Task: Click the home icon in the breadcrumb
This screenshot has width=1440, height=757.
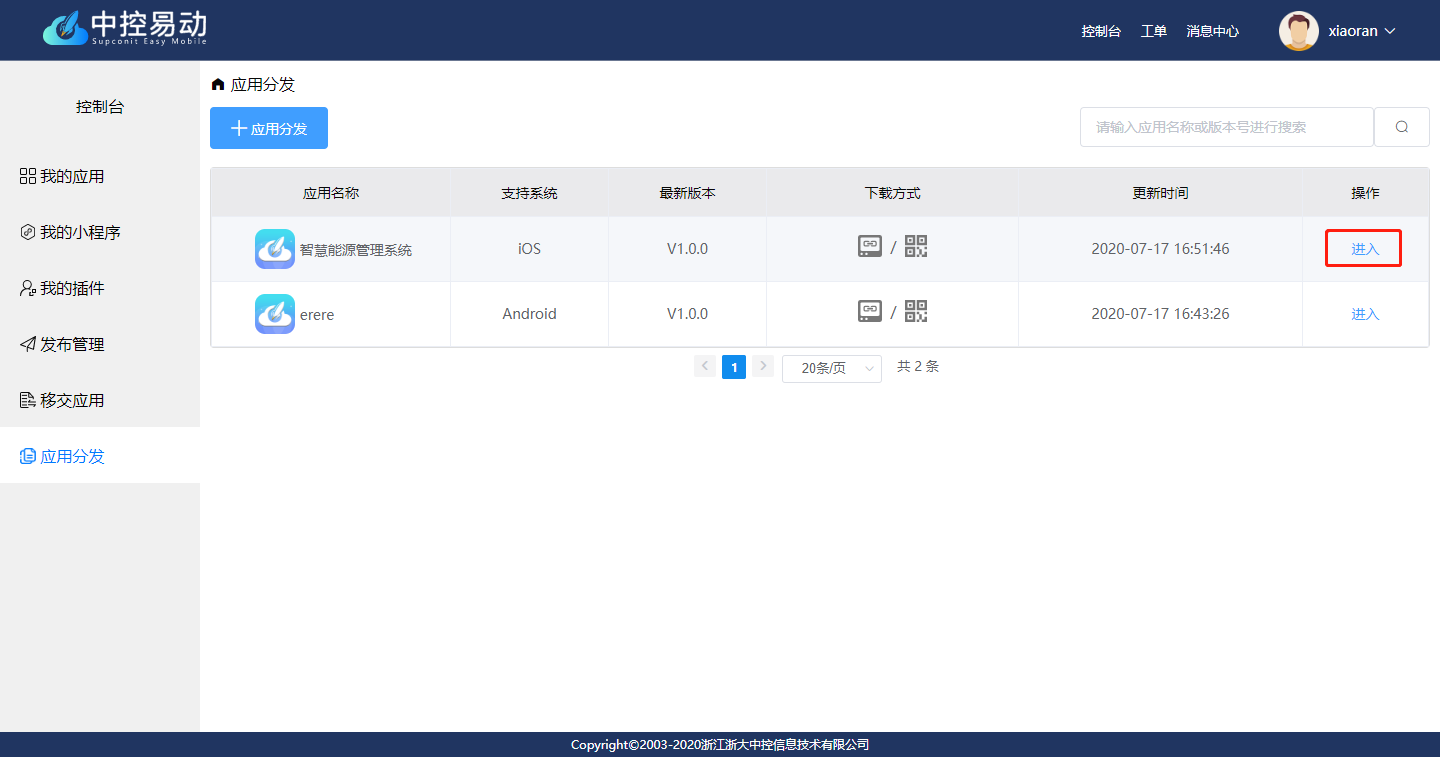Action: (218, 85)
